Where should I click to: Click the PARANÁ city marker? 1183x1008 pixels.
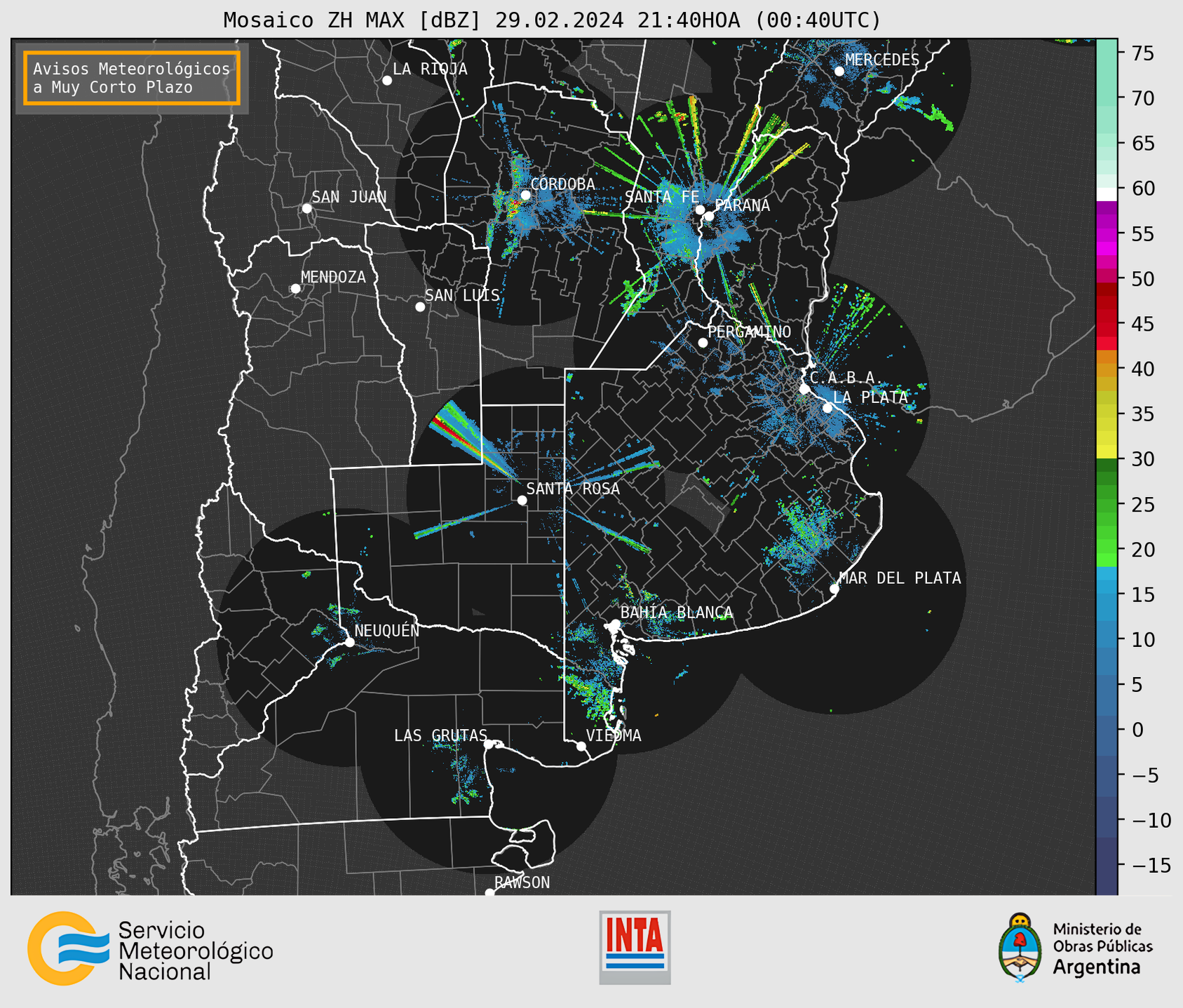pyautogui.click(x=709, y=216)
